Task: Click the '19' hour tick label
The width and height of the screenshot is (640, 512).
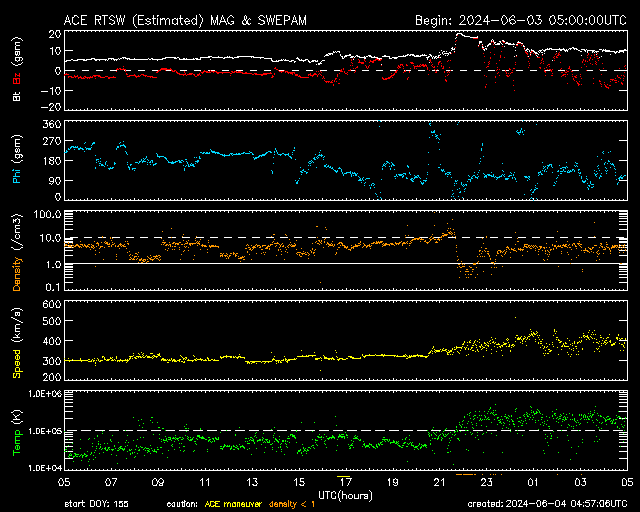Action: click(393, 482)
